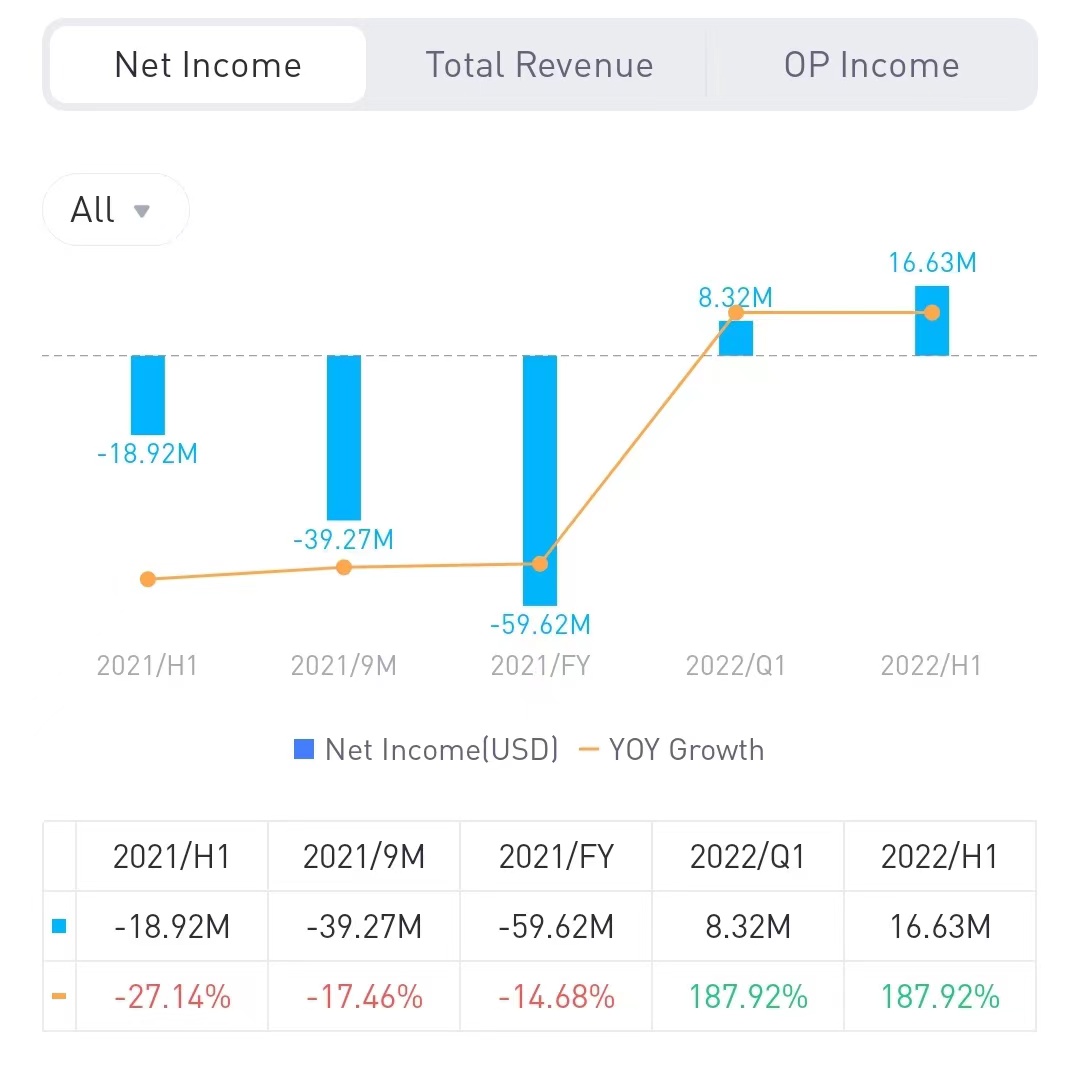Click the 2021/9M table column header
Viewport: 1080px width, 1068px height.
tap(364, 857)
